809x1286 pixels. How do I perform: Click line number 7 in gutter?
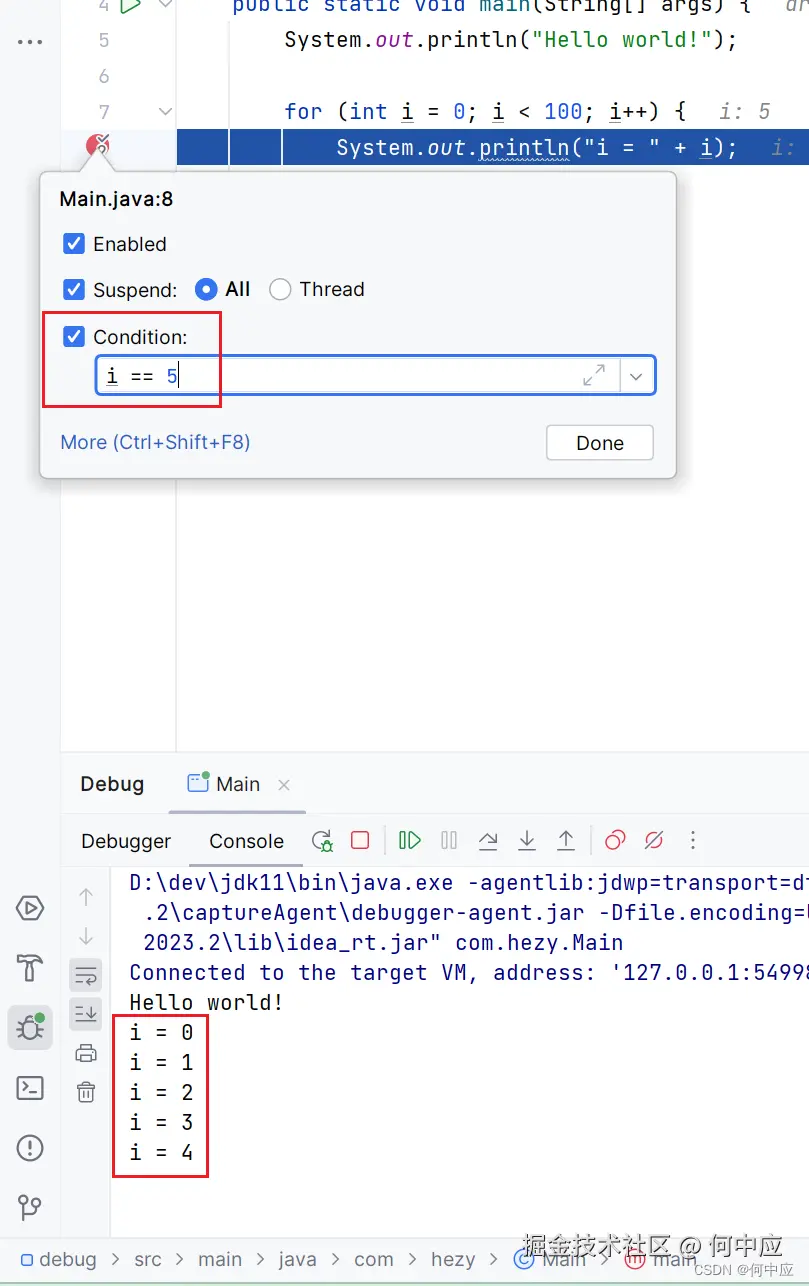coord(105,112)
